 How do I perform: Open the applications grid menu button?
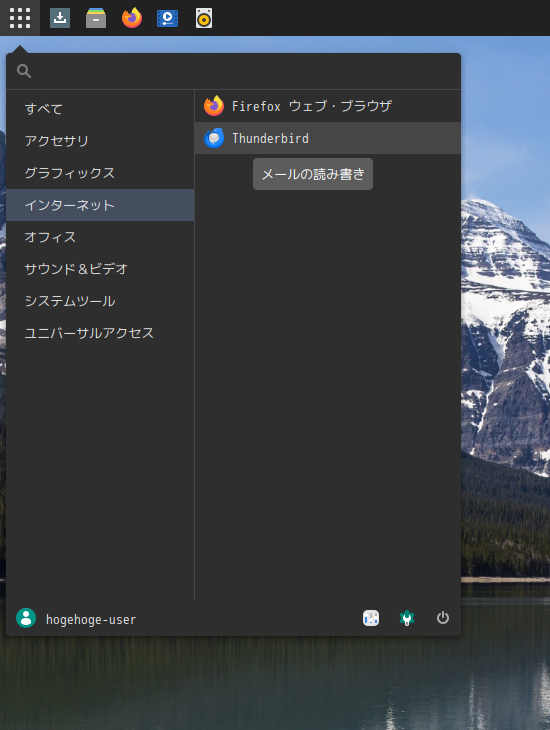tap(20, 18)
